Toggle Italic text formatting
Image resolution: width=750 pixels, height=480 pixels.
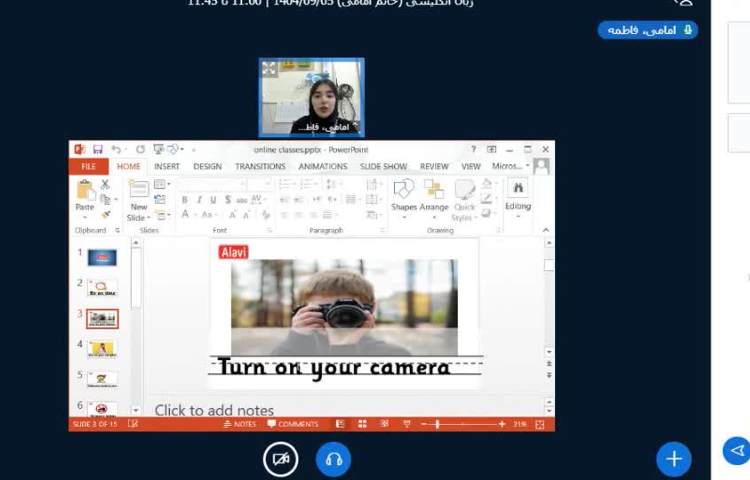click(x=199, y=200)
